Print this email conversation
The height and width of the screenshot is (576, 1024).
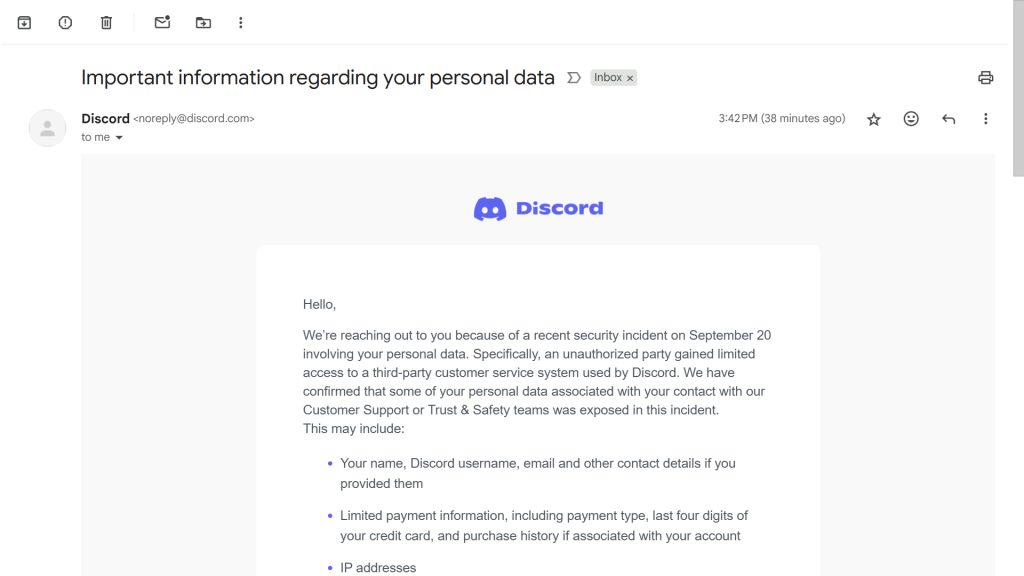985,78
